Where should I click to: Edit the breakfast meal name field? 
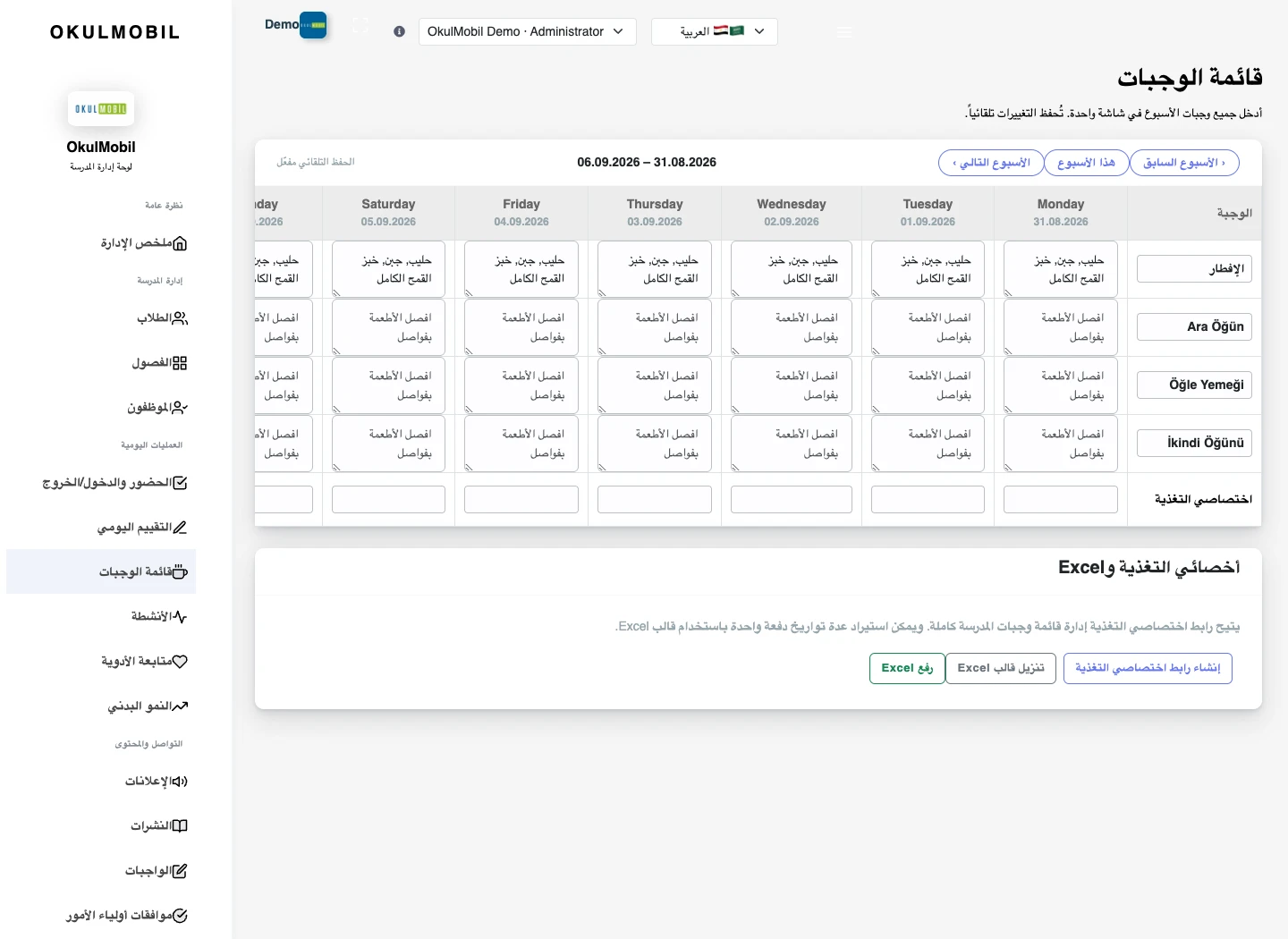(1194, 269)
